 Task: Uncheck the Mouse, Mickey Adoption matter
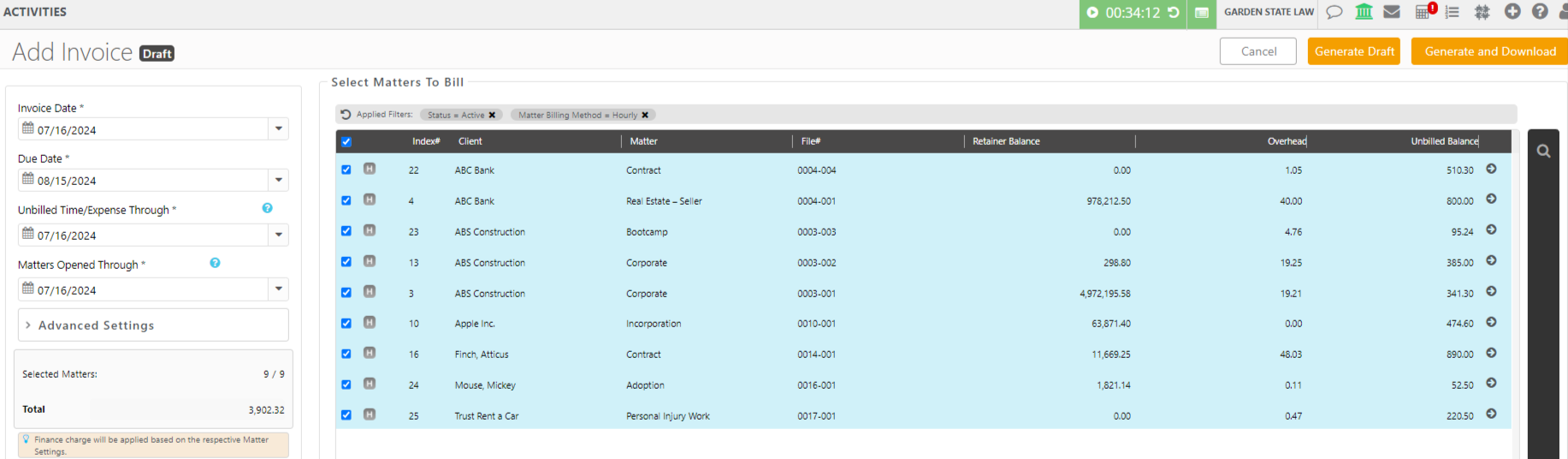click(x=346, y=384)
